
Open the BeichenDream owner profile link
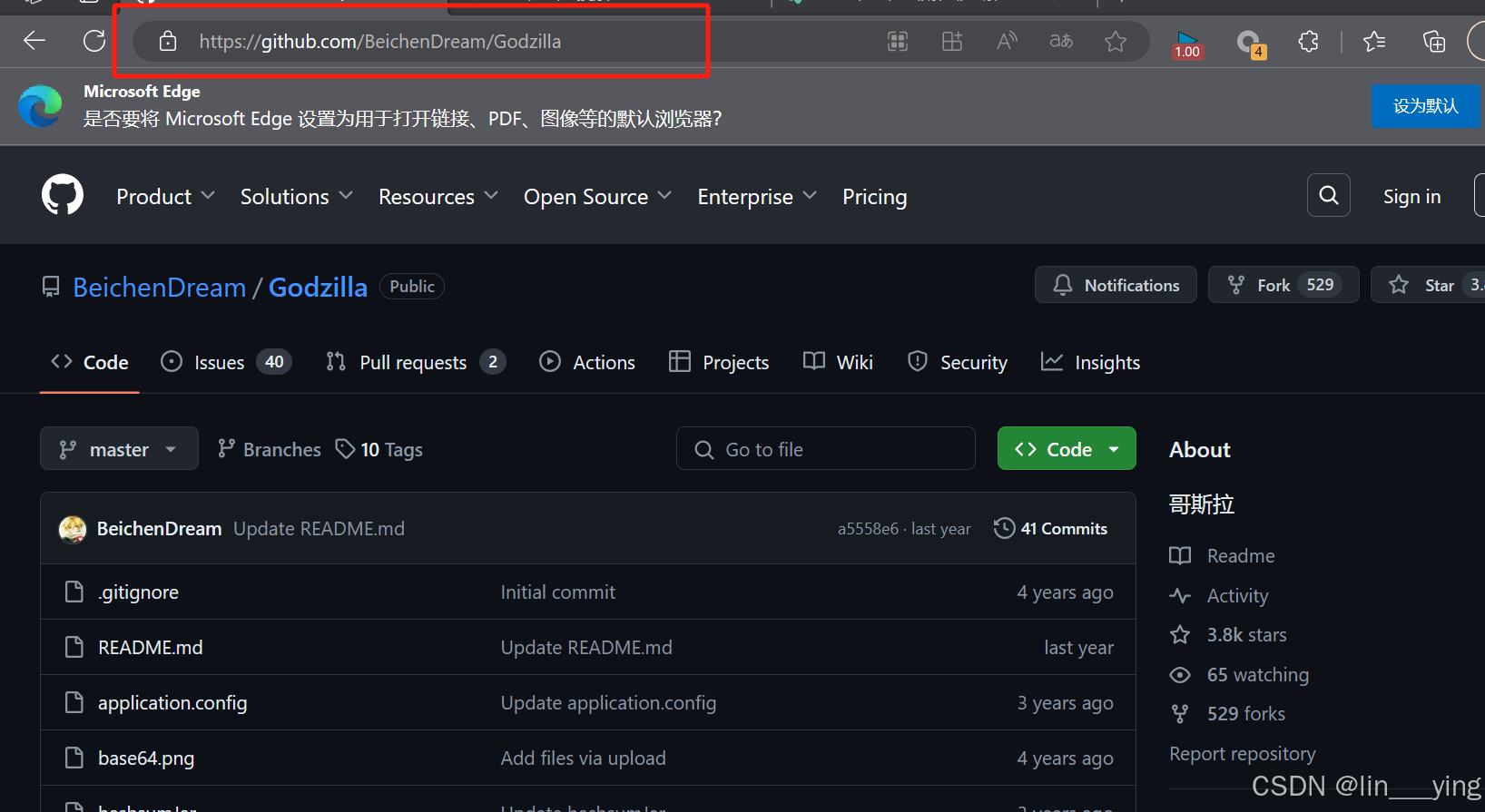(x=159, y=288)
